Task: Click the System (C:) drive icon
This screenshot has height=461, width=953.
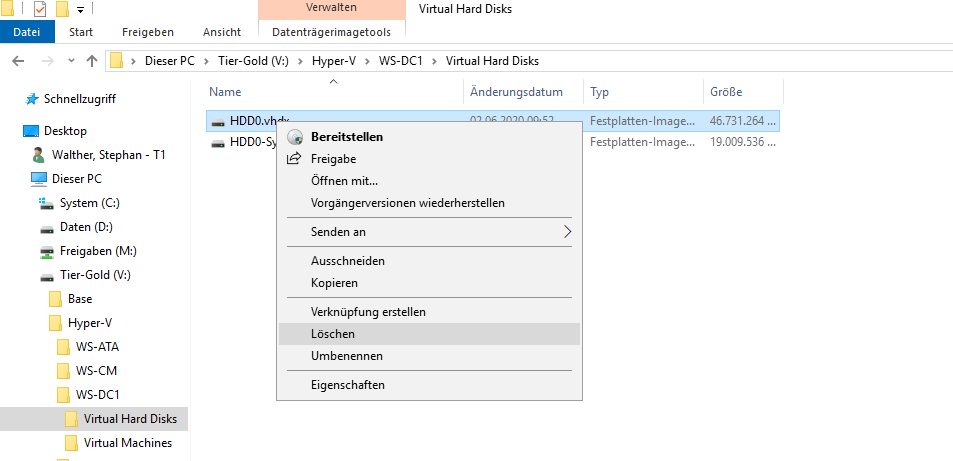Action: pos(46,203)
